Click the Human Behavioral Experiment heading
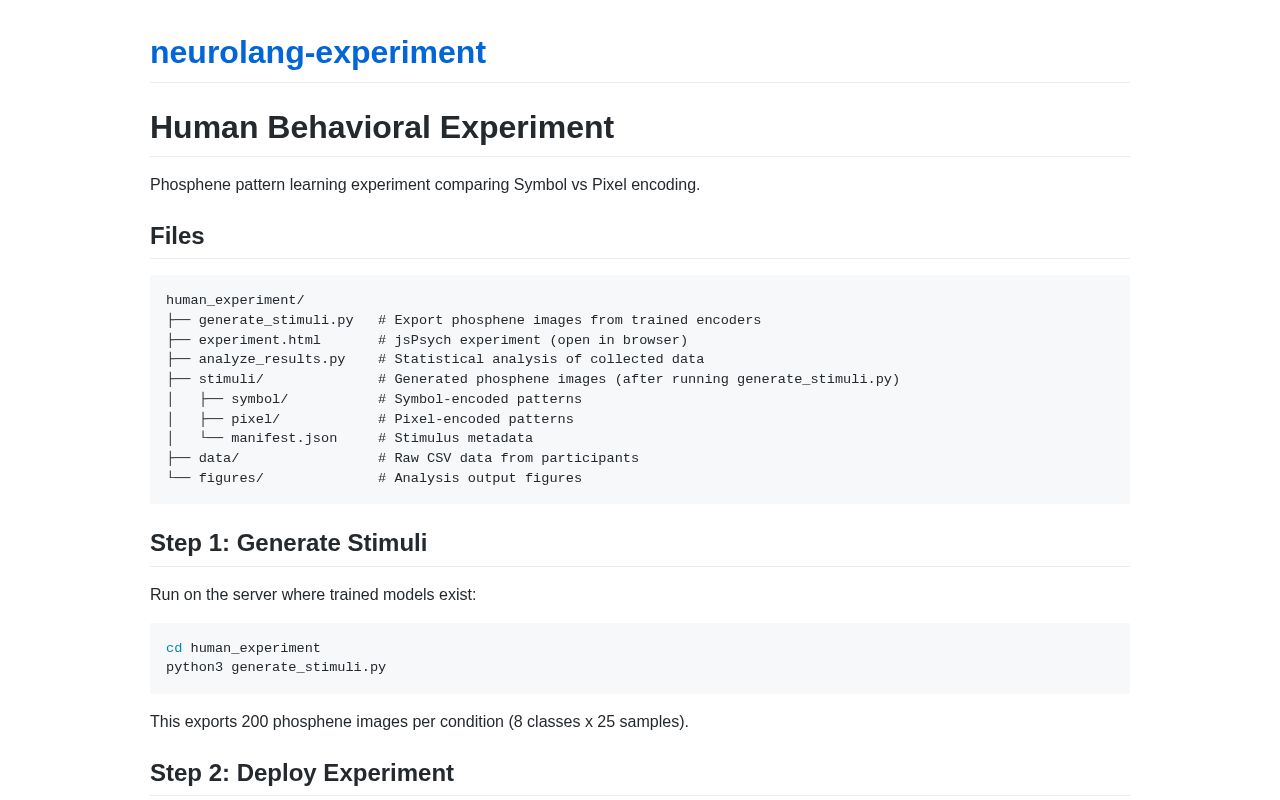 pos(382,127)
